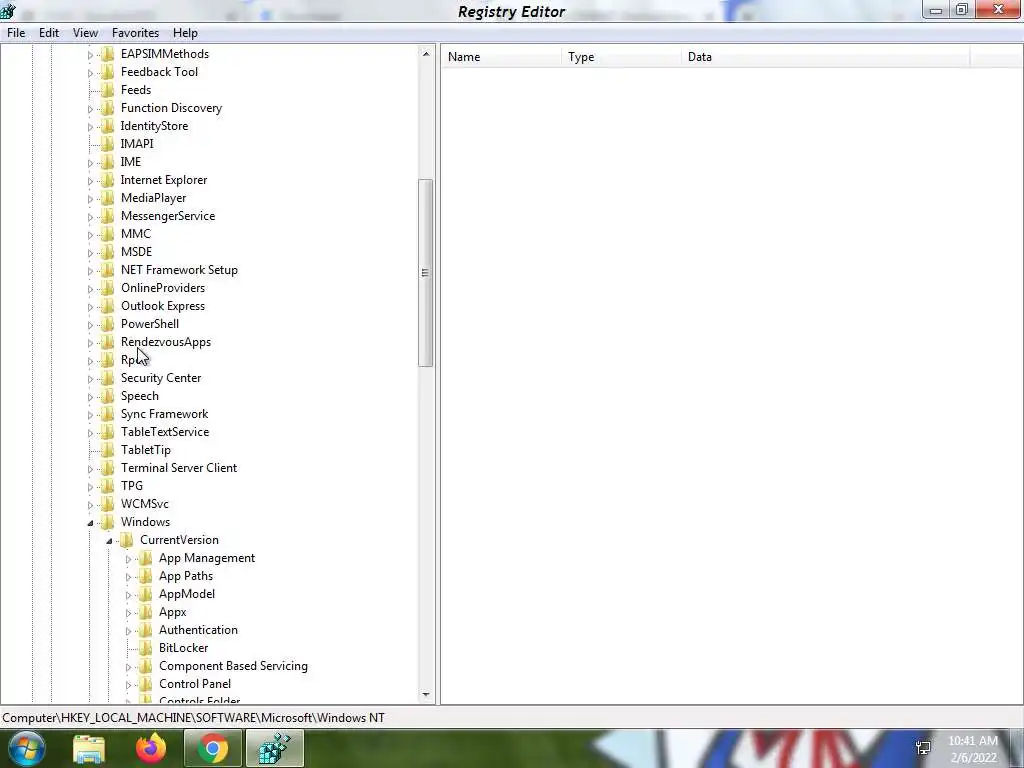Collapse the CurrentVersion key
Image resolution: width=1024 pixels, height=768 pixels.
coord(109,541)
